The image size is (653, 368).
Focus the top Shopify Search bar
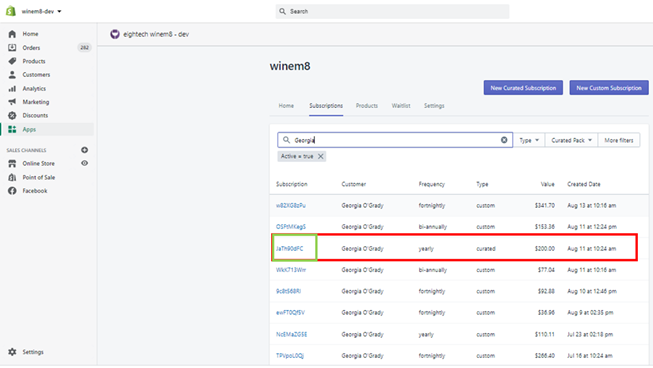tap(392, 11)
